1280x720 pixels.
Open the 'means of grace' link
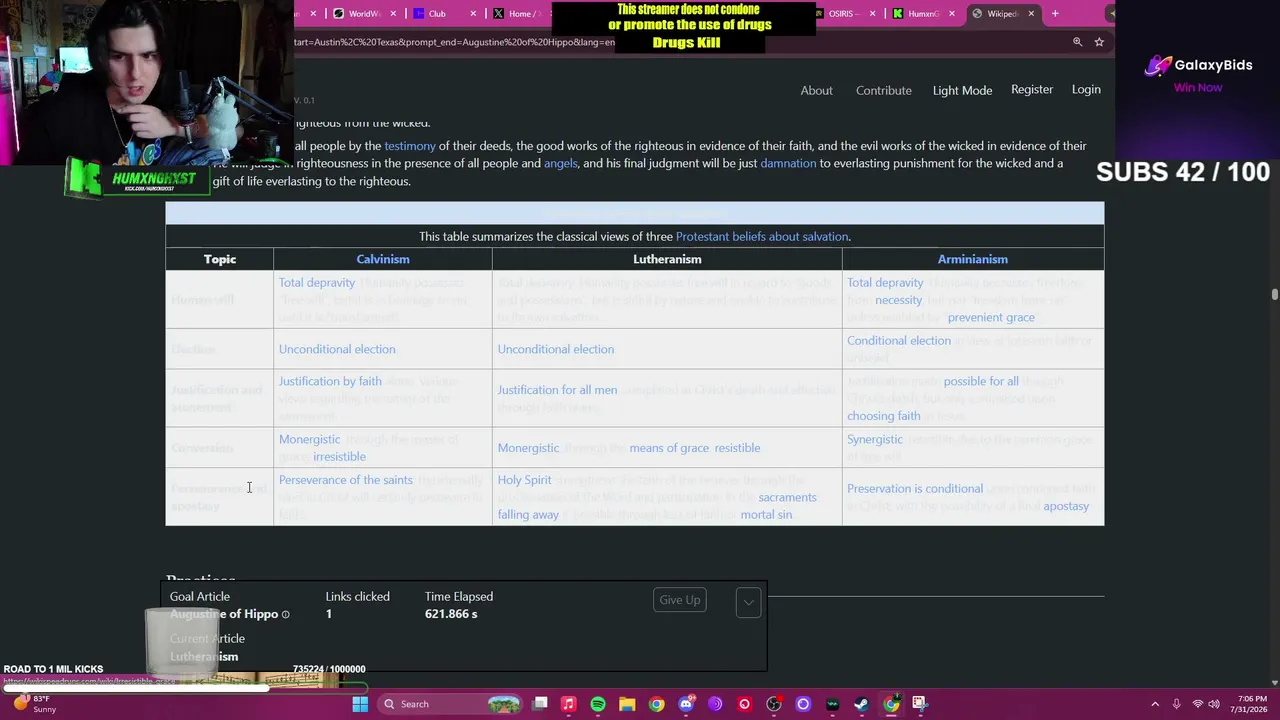click(x=669, y=448)
